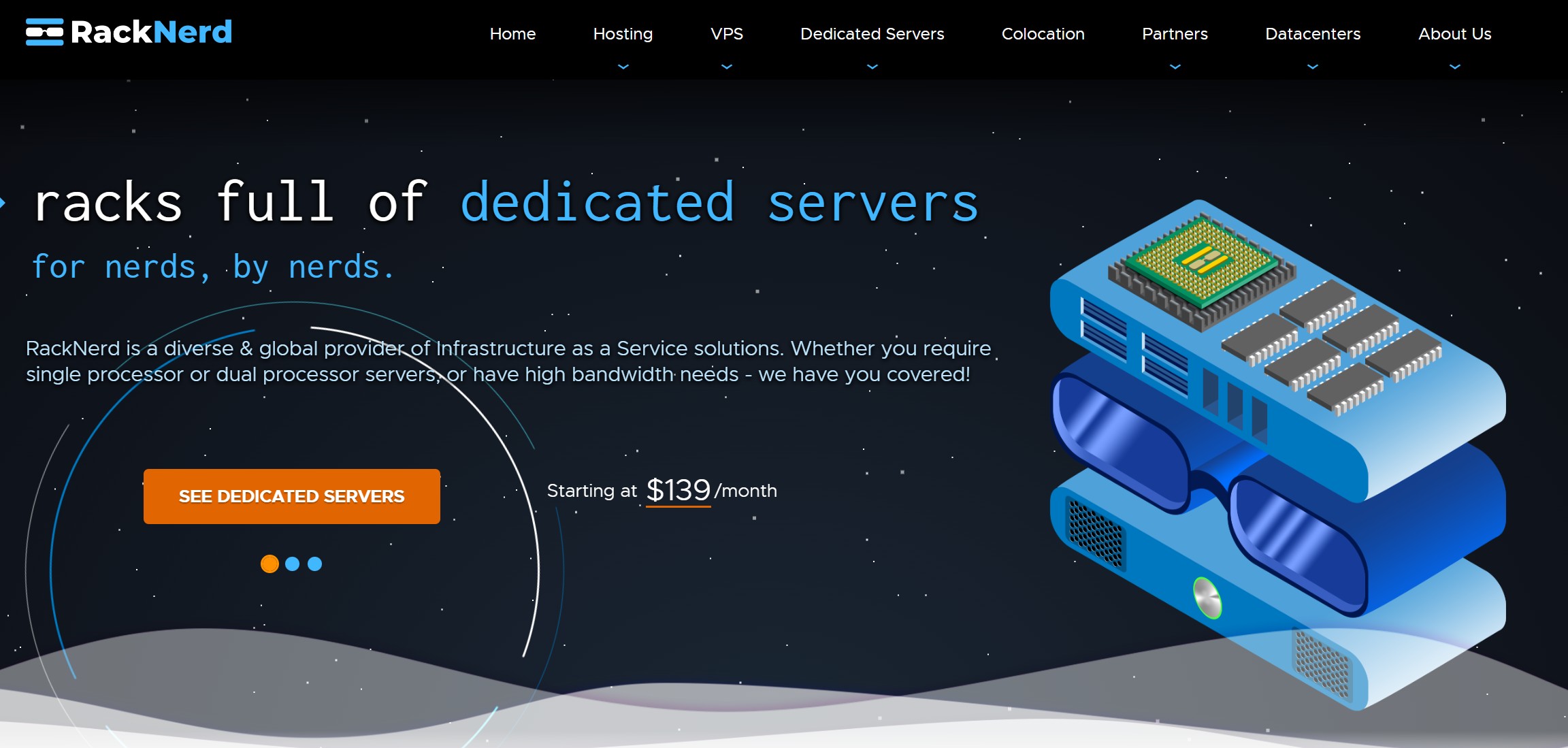The image size is (1568, 748).
Task: Click the server power button graphic
Action: (1207, 597)
